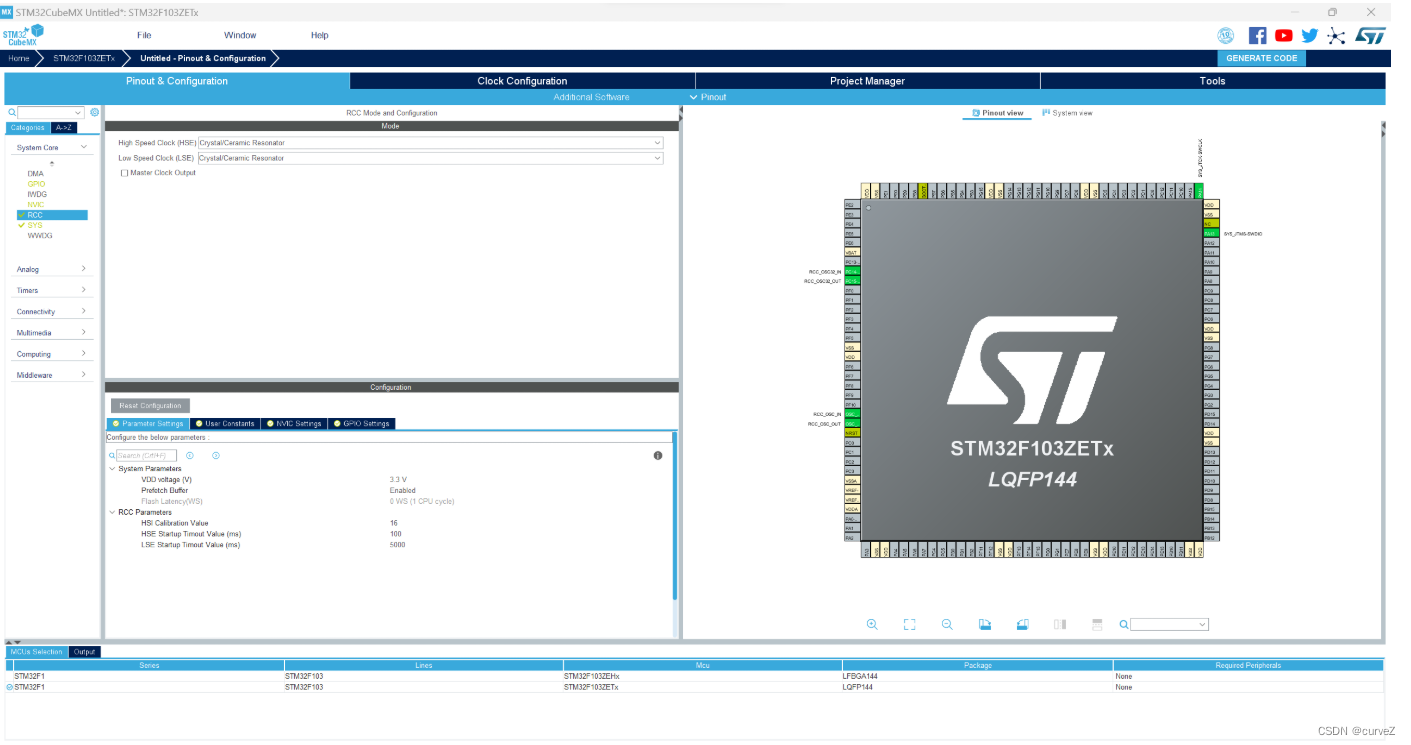Collapse the RCC Parameters group
Screen dimensions: 1411x745
pyautogui.click(x=112, y=512)
